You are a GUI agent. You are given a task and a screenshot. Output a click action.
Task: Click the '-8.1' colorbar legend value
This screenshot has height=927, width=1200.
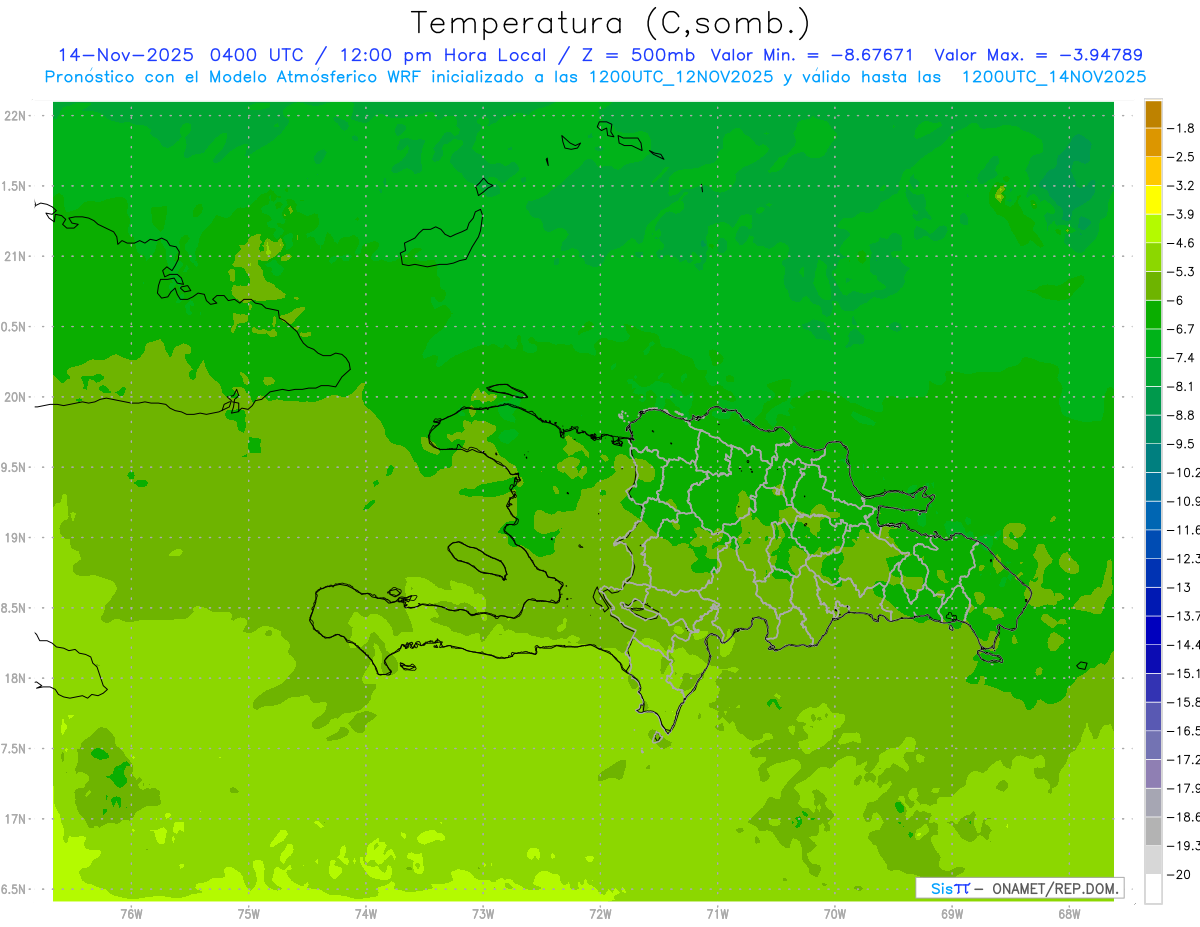[1182, 386]
